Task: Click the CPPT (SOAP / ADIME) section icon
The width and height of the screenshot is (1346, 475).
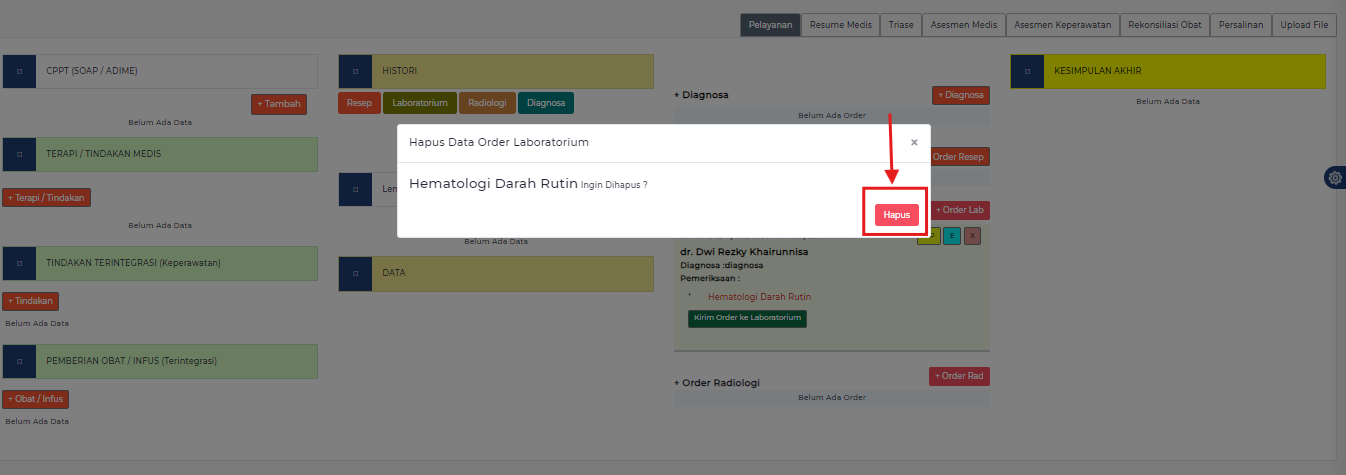Action: (19, 71)
